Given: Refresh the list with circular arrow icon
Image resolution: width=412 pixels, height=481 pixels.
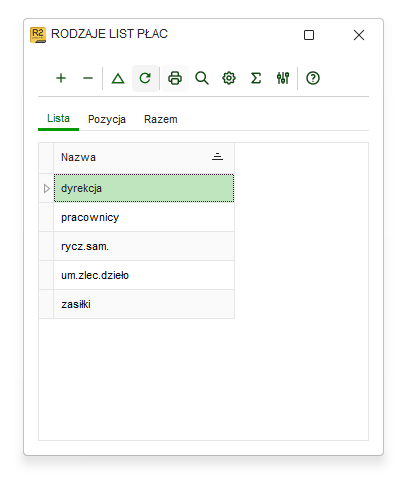Looking at the screenshot, I should pyautogui.click(x=145, y=78).
